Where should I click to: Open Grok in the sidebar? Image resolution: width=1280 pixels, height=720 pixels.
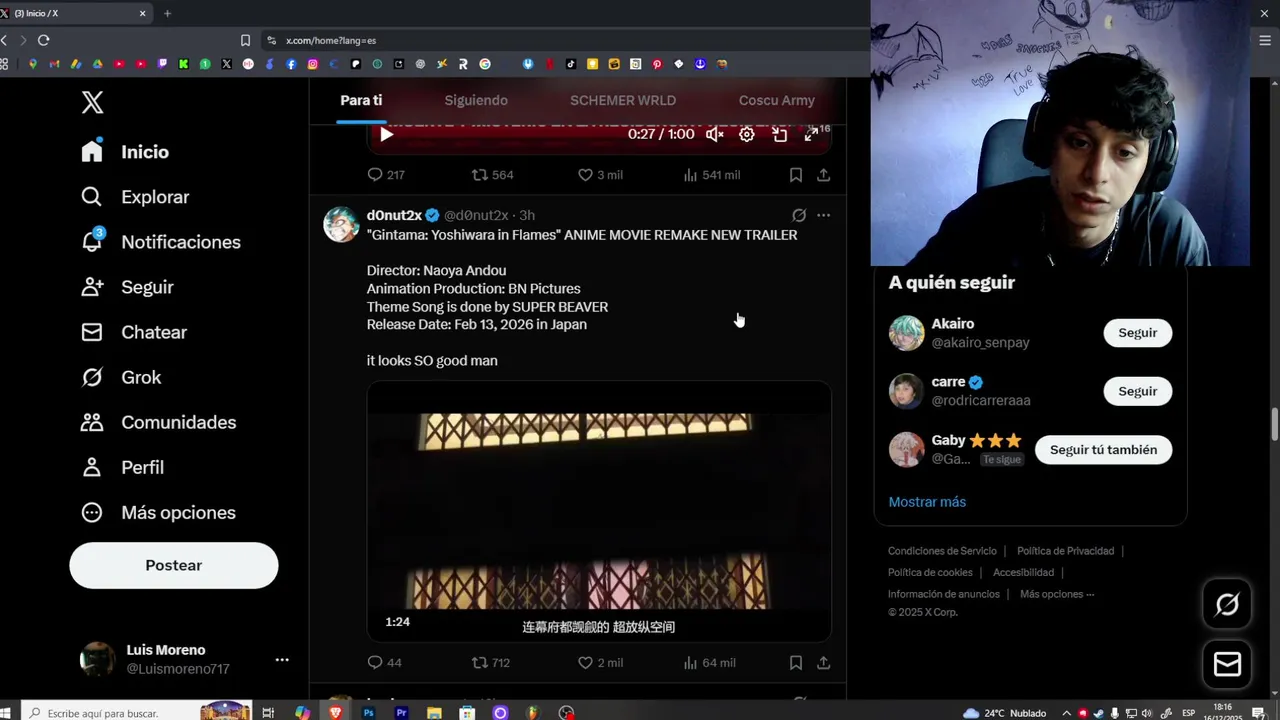pos(121,377)
